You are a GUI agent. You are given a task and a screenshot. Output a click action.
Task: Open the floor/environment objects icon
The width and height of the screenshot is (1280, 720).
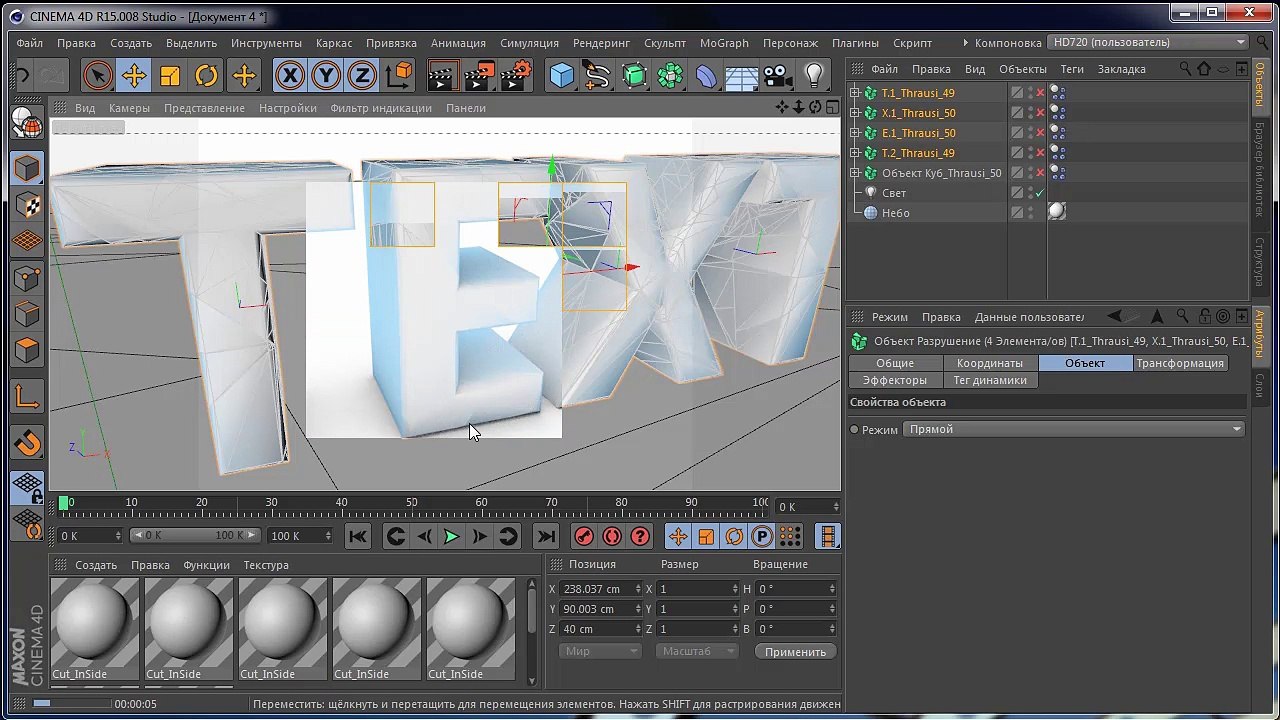click(741, 76)
